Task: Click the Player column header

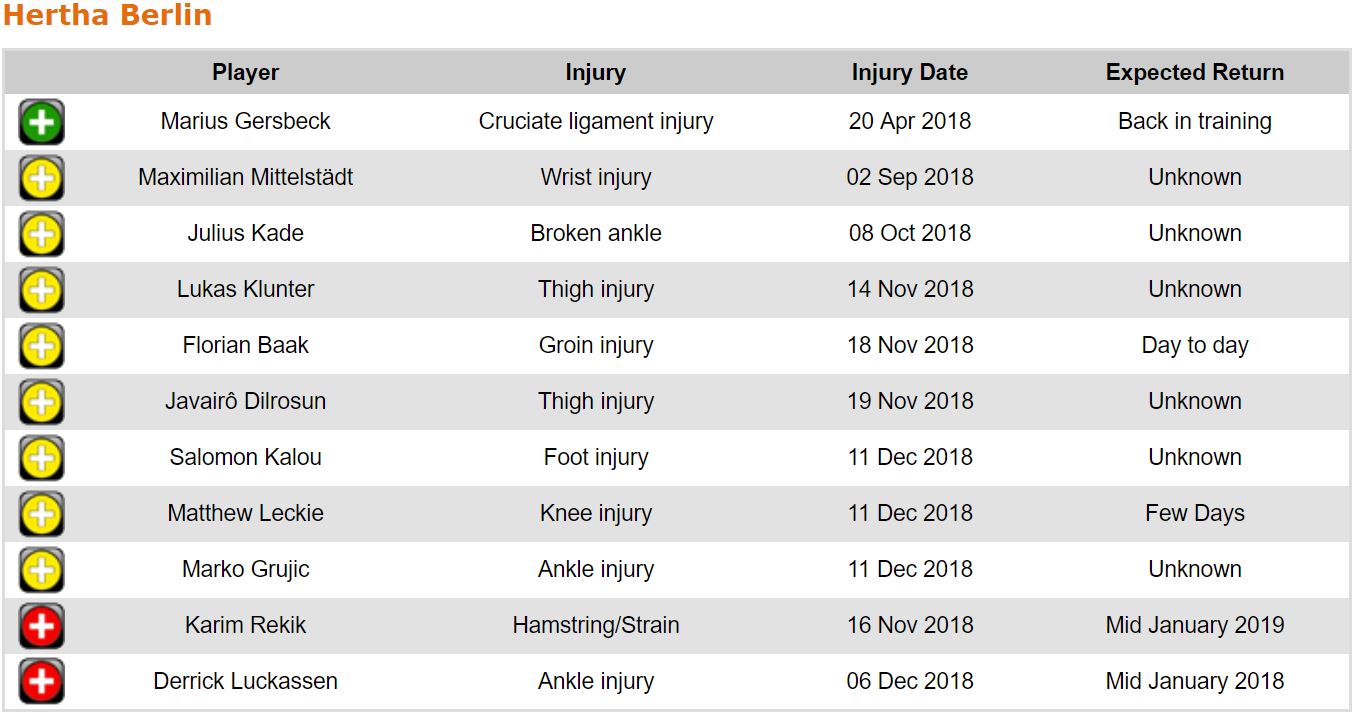Action: click(x=245, y=73)
